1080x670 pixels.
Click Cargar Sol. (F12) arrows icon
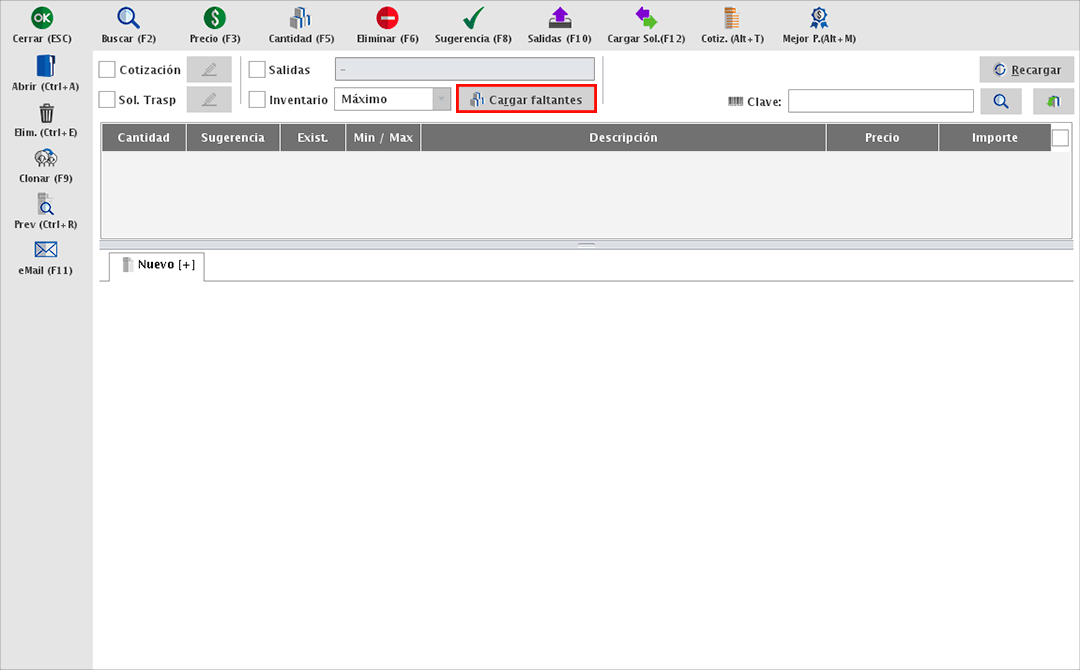pyautogui.click(x=646, y=18)
